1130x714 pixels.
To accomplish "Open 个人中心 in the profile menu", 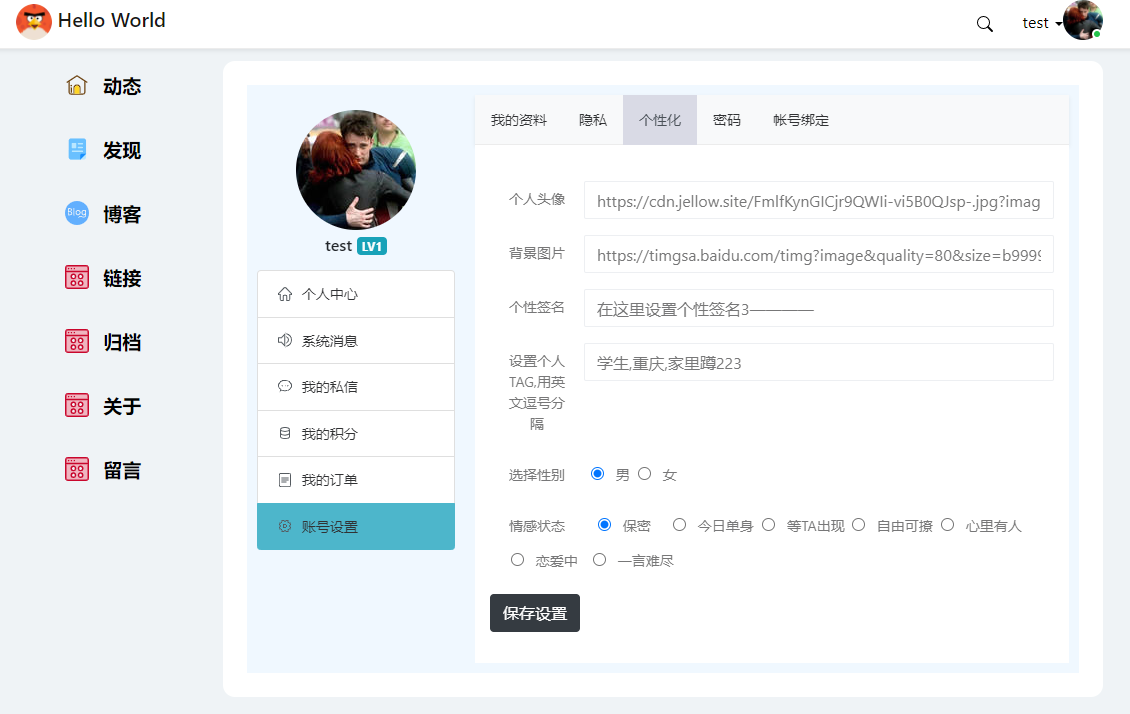I will (356, 294).
